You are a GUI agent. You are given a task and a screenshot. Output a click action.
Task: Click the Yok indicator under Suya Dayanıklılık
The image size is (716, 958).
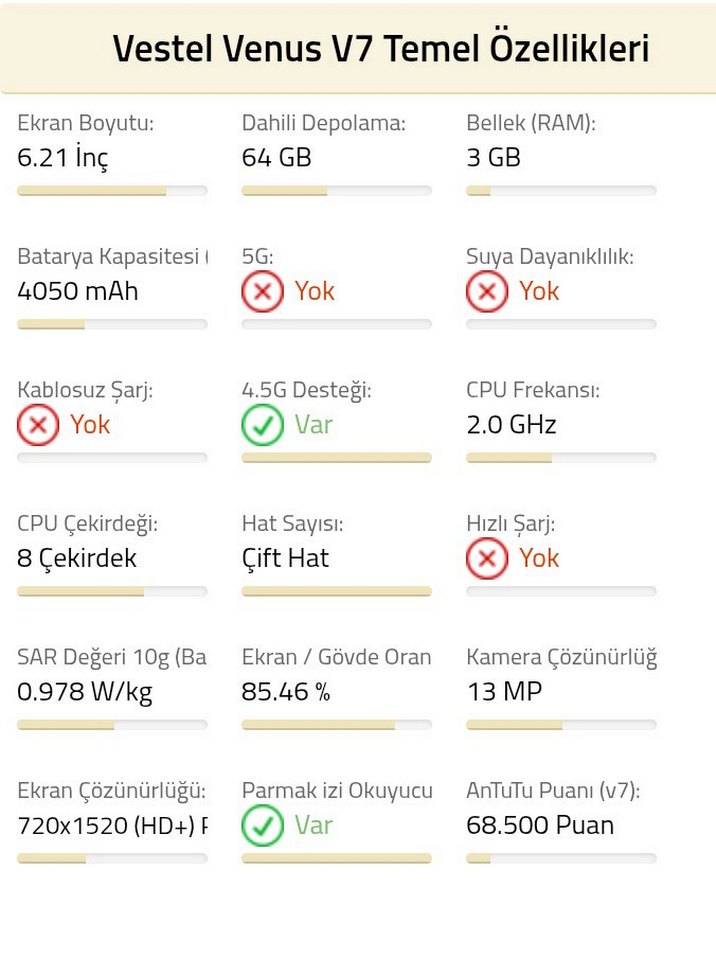[539, 291]
